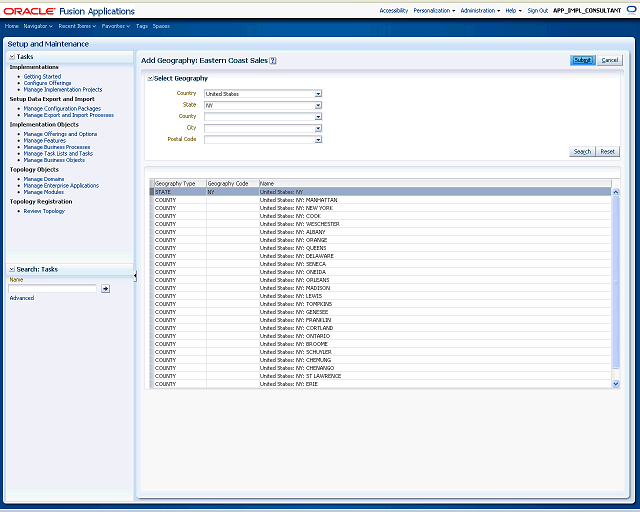Open the City dropdown
The width and height of the screenshot is (640, 512).
[318, 128]
